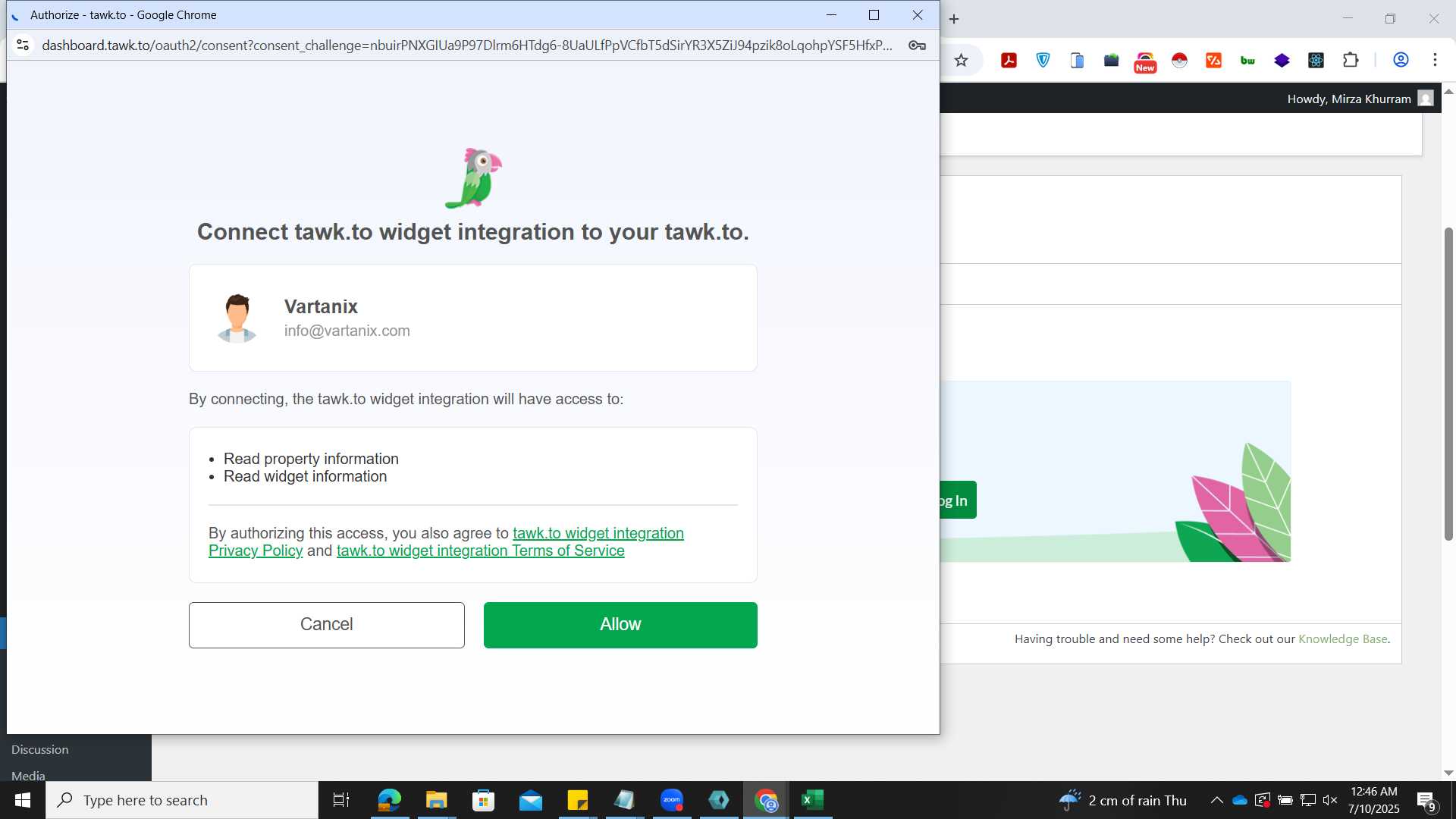The image size is (1456, 819).
Task: Click the orange square extension icon
Action: [1213, 60]
